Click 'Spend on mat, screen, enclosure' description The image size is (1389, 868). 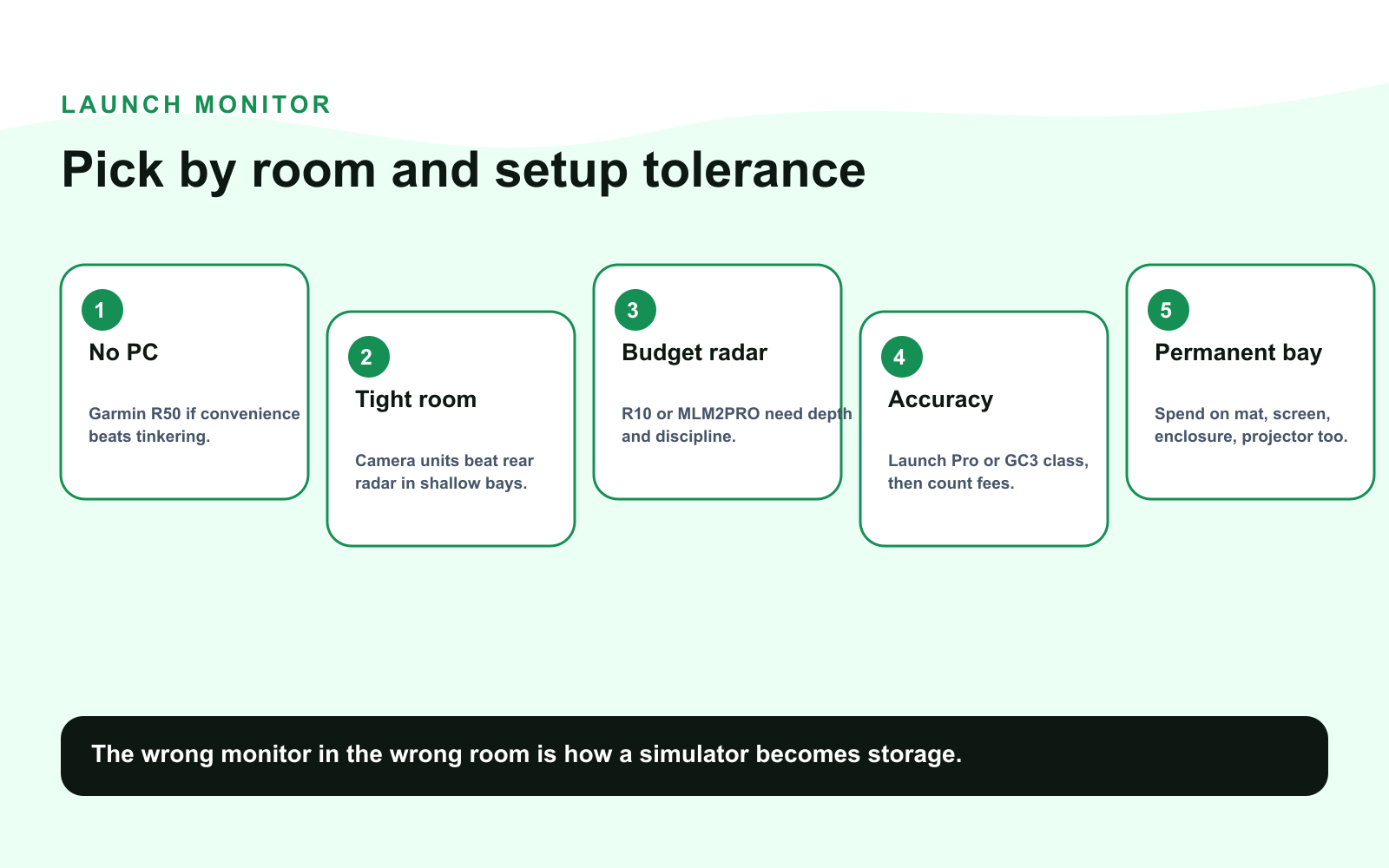[1251, 425]
